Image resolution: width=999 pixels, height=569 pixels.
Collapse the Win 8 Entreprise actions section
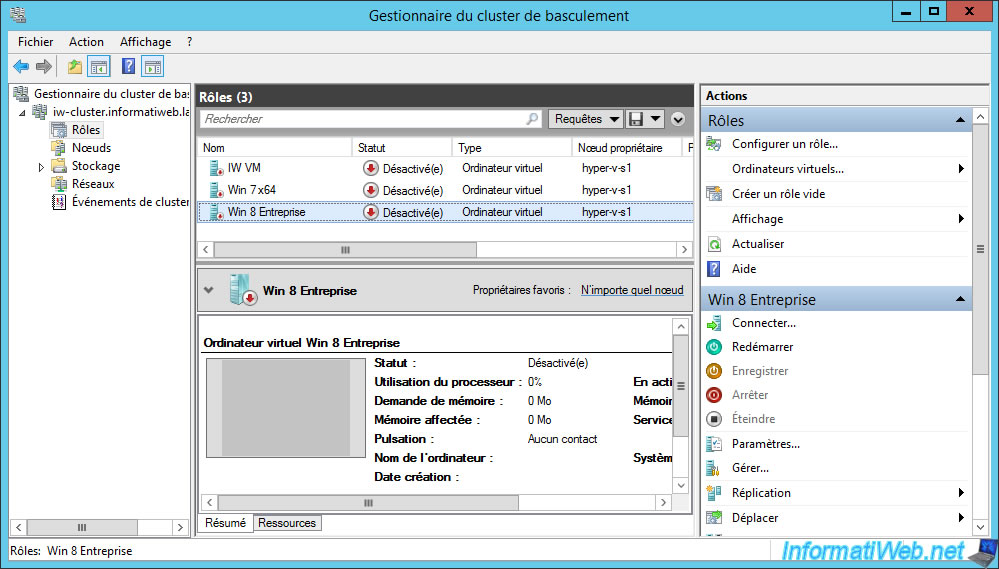960,299
